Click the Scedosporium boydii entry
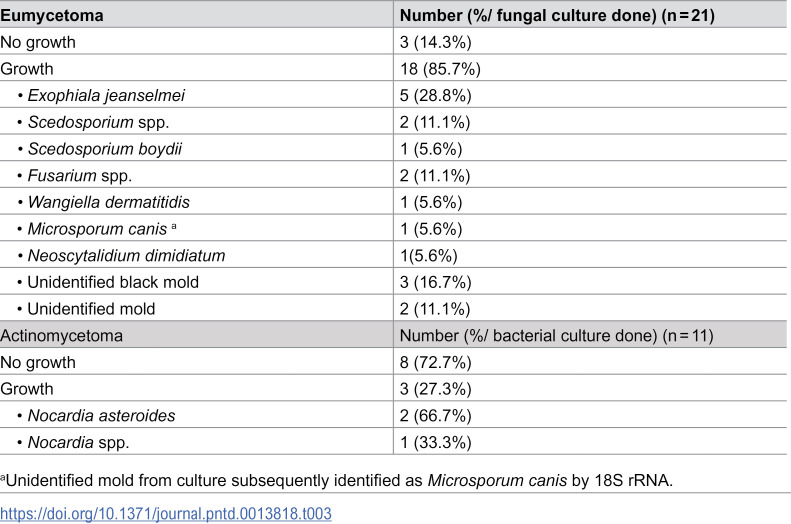The width and height of the screenshot is (791, 524). [104, 149]
